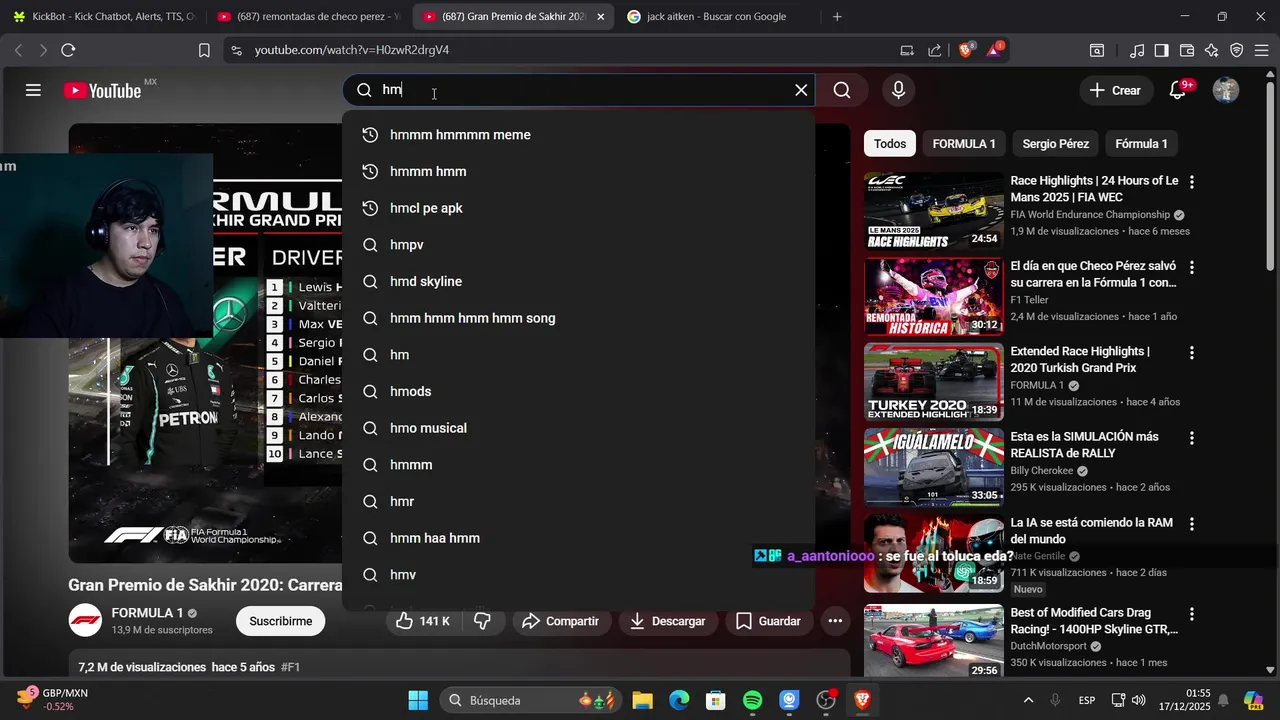Image resolution: width=1280 pixels, height=720 pixels.
Task: Switch to the KickBot browser tab
Action: 103,17
